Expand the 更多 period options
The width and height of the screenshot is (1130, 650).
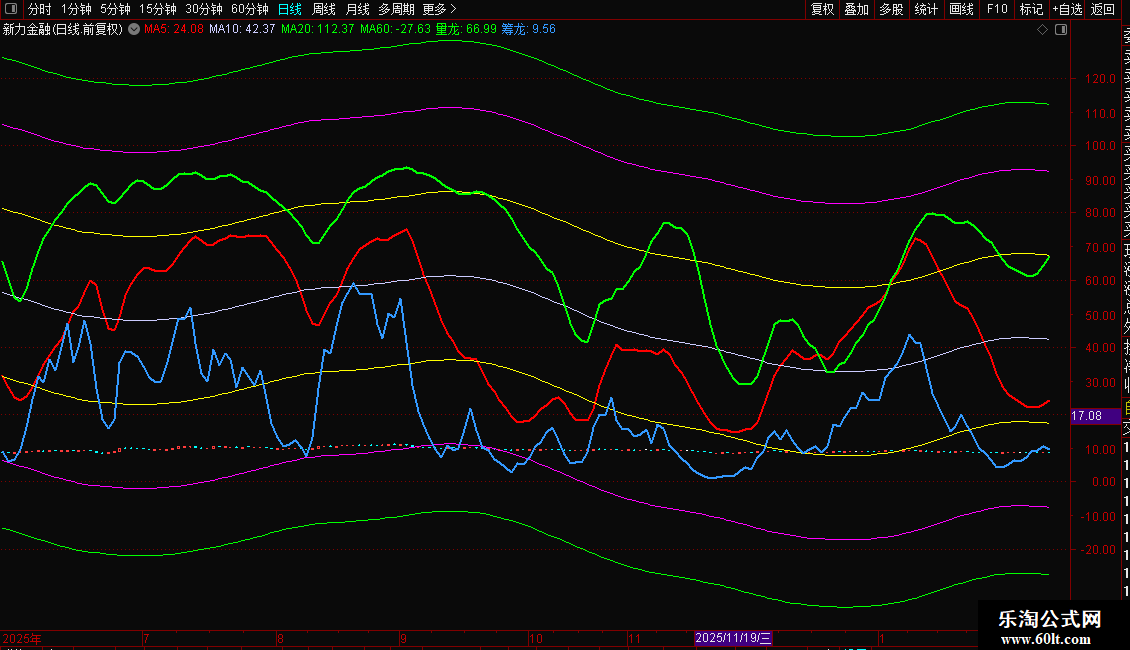click(439, 9)
